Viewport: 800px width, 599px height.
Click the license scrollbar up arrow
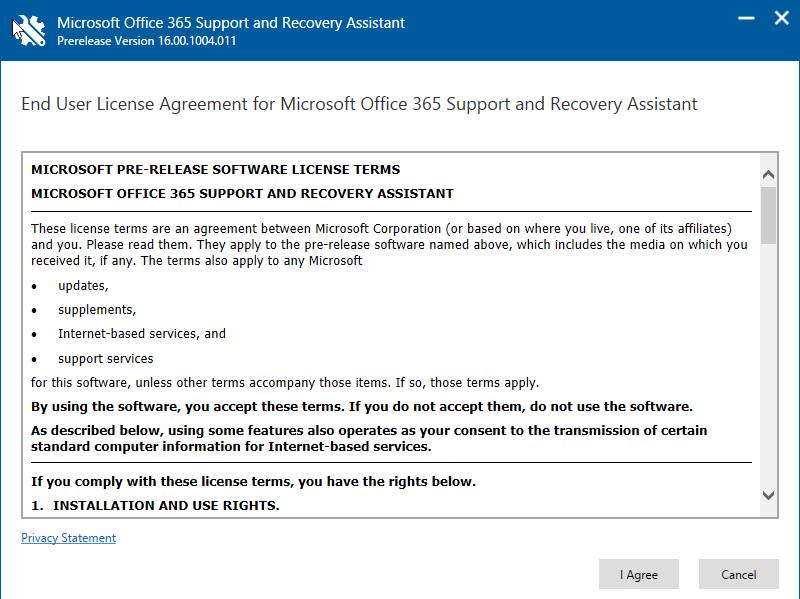(768, 171)
